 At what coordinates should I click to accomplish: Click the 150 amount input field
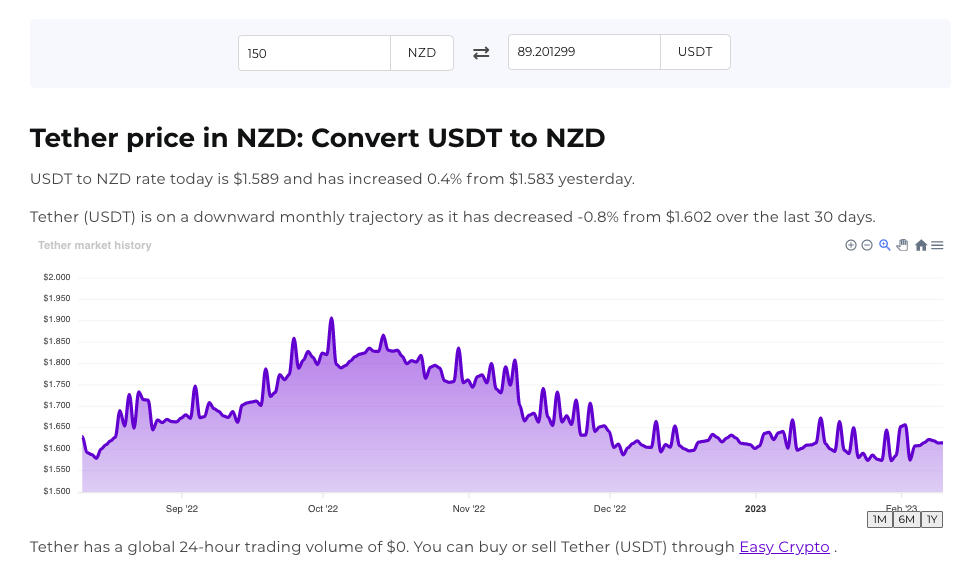(x=314, y=53)
